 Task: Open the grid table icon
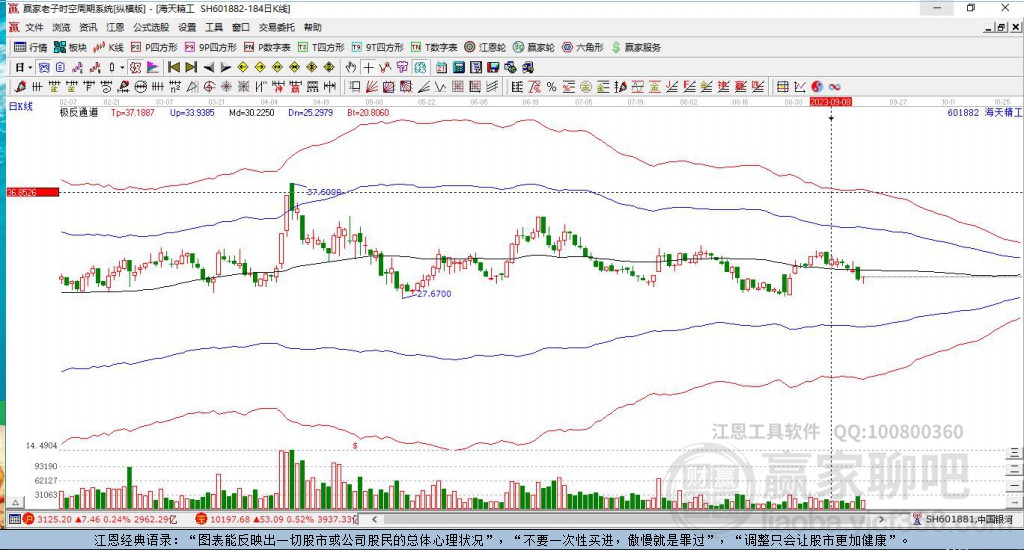pos(782,86)
